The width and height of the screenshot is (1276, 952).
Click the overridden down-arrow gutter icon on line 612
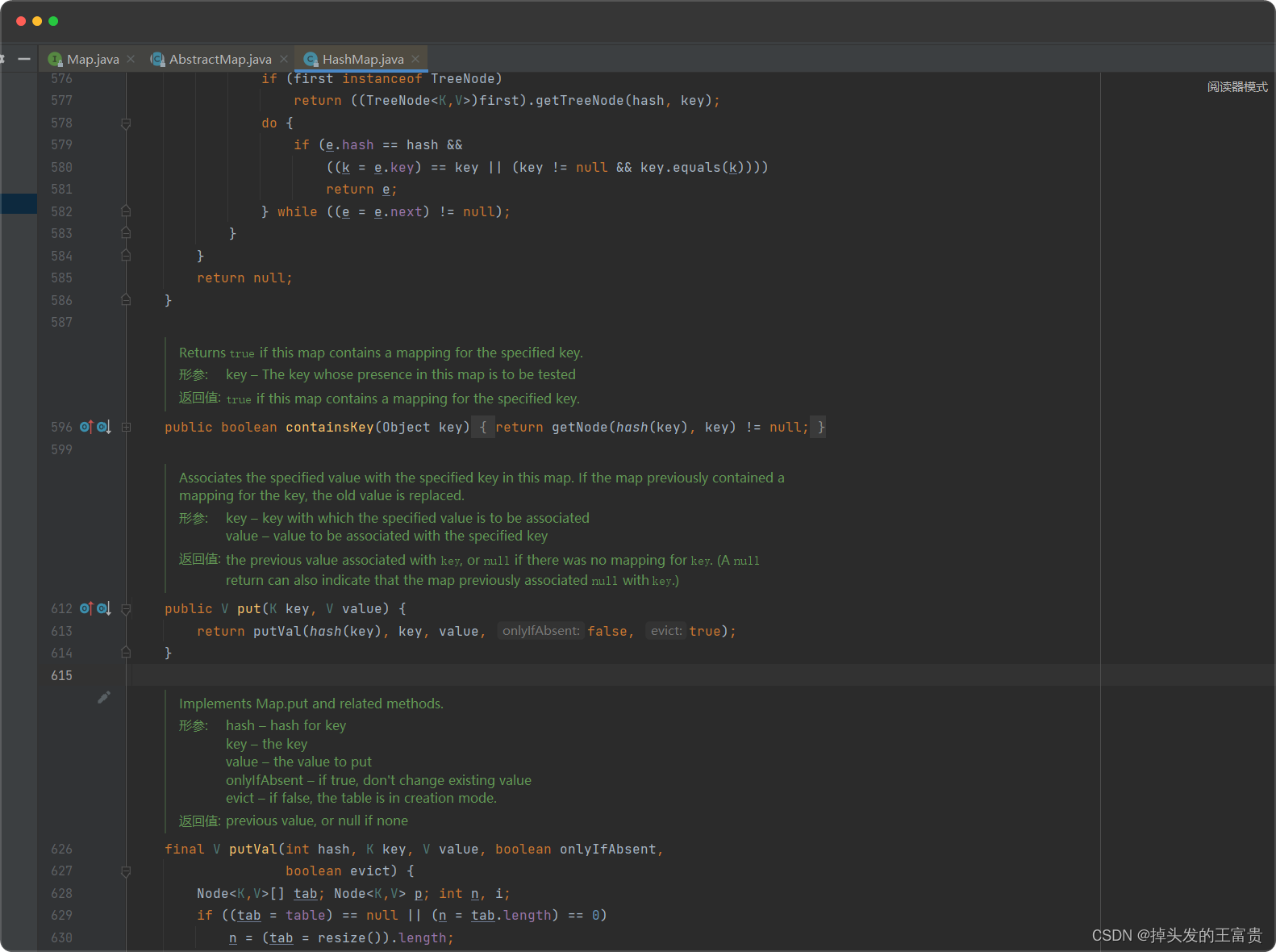coord(104,608)
